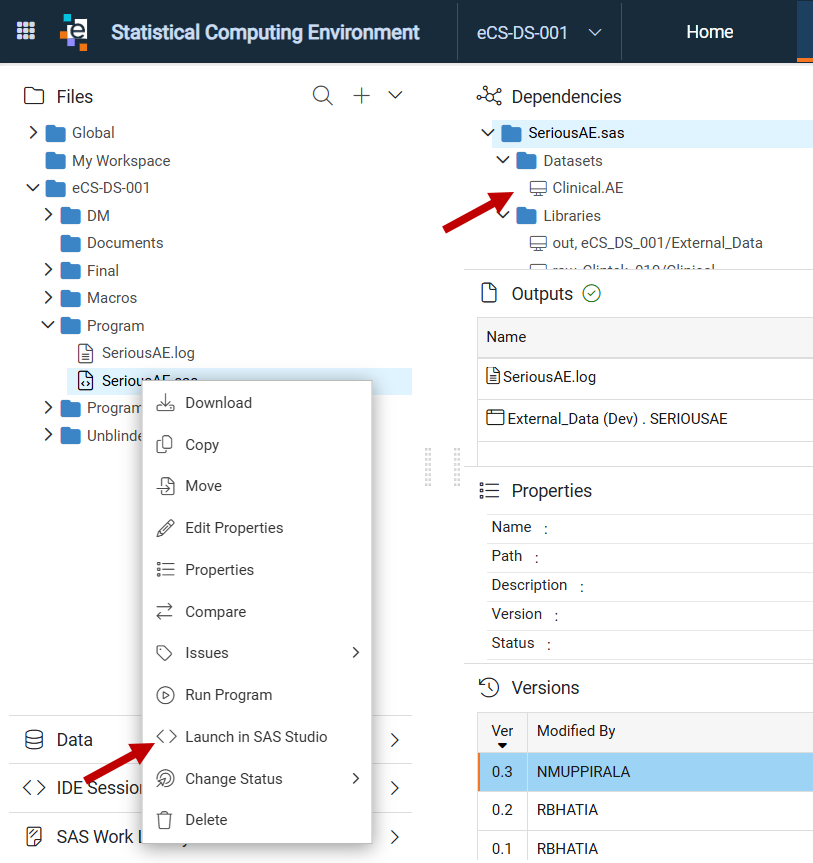Go to the Home tab
The width and height of the screenshot is (813, 863).
[x=710, y=32]
